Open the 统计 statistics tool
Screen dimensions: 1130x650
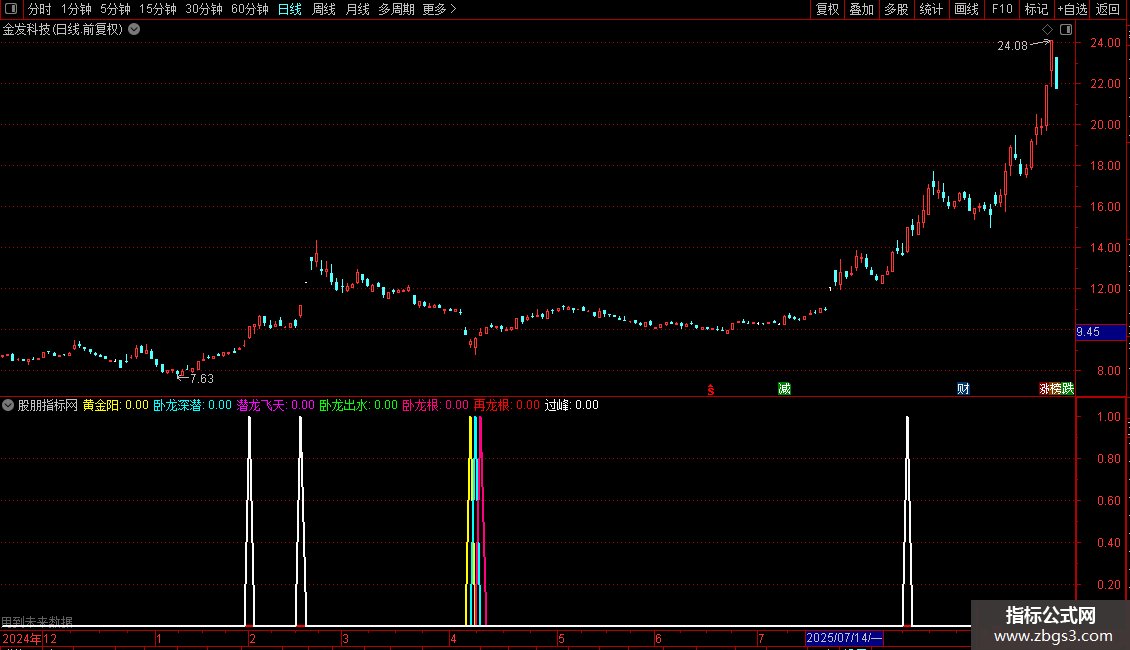(x=931, y=9)
